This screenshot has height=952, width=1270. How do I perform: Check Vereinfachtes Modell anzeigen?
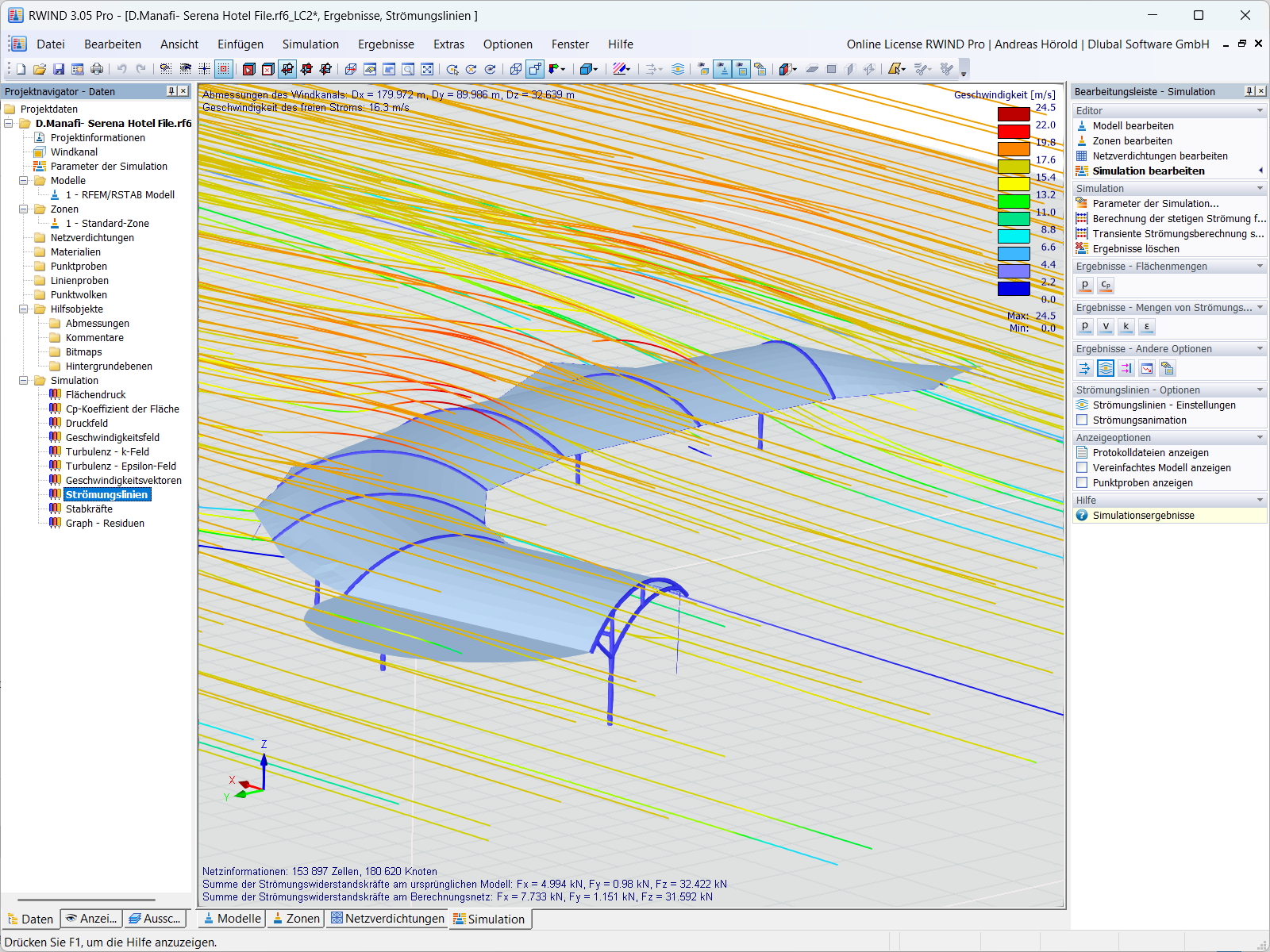point(1082,467)
